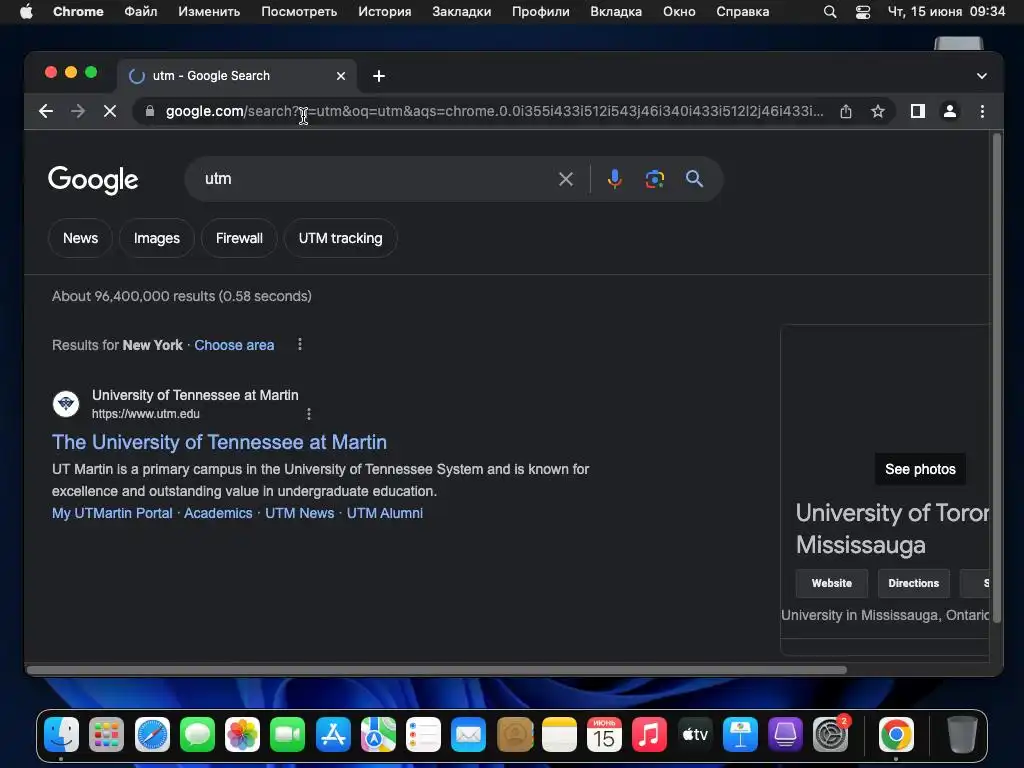Clear the Google search box

(x=566, y=179)
